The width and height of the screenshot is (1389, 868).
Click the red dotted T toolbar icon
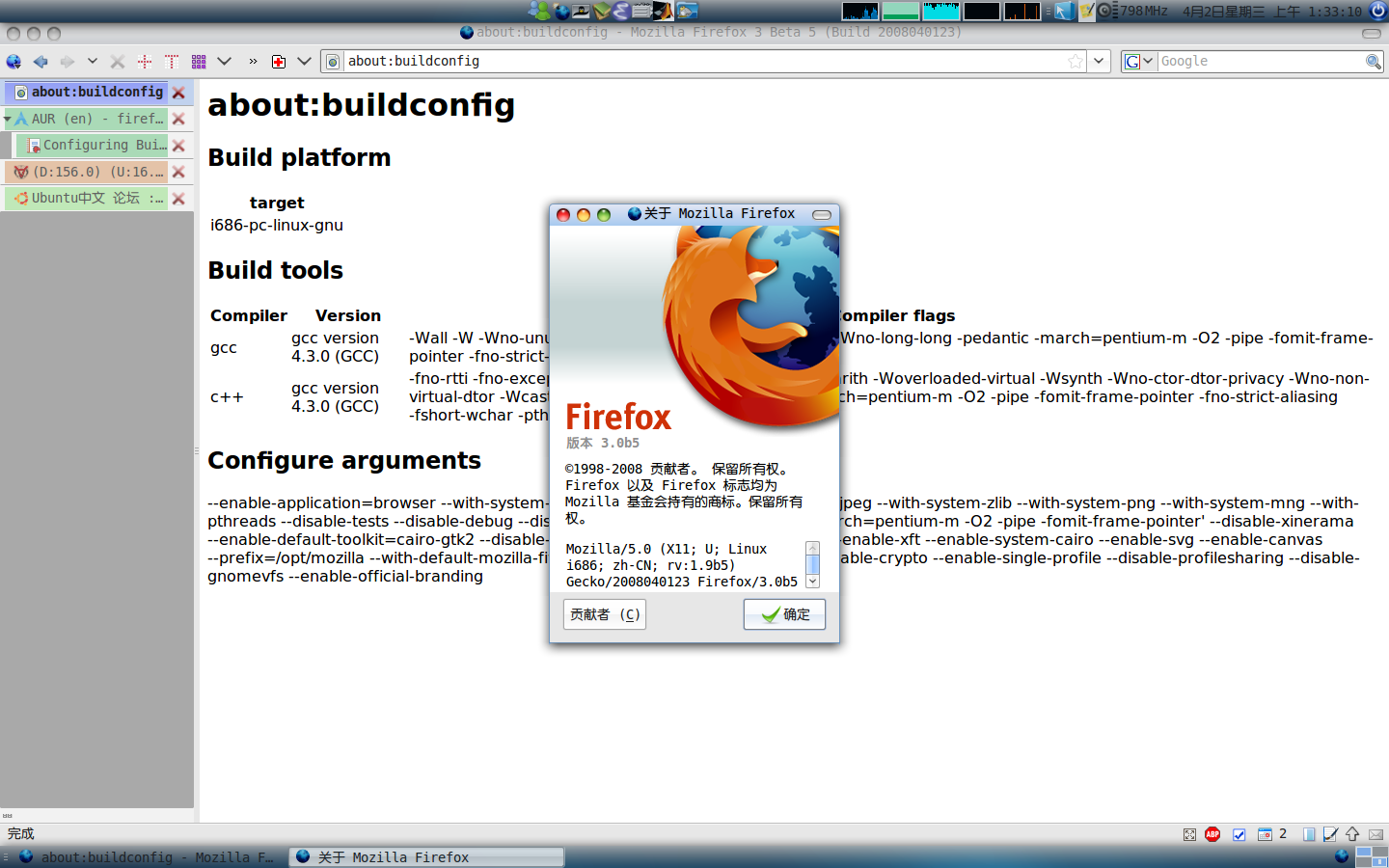(x=172, y=62)
